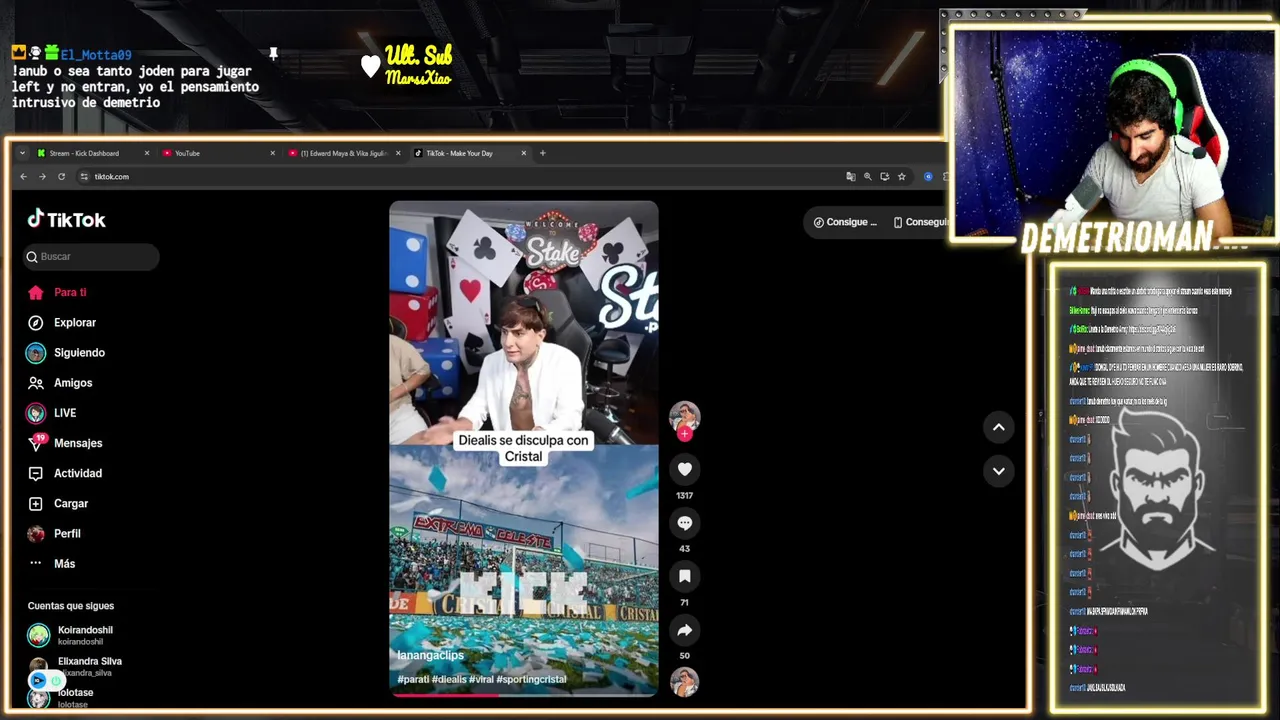Screen dimensions: 1280x720
Task: Open the tab search dropdown arrow
Action: [22, 153]
